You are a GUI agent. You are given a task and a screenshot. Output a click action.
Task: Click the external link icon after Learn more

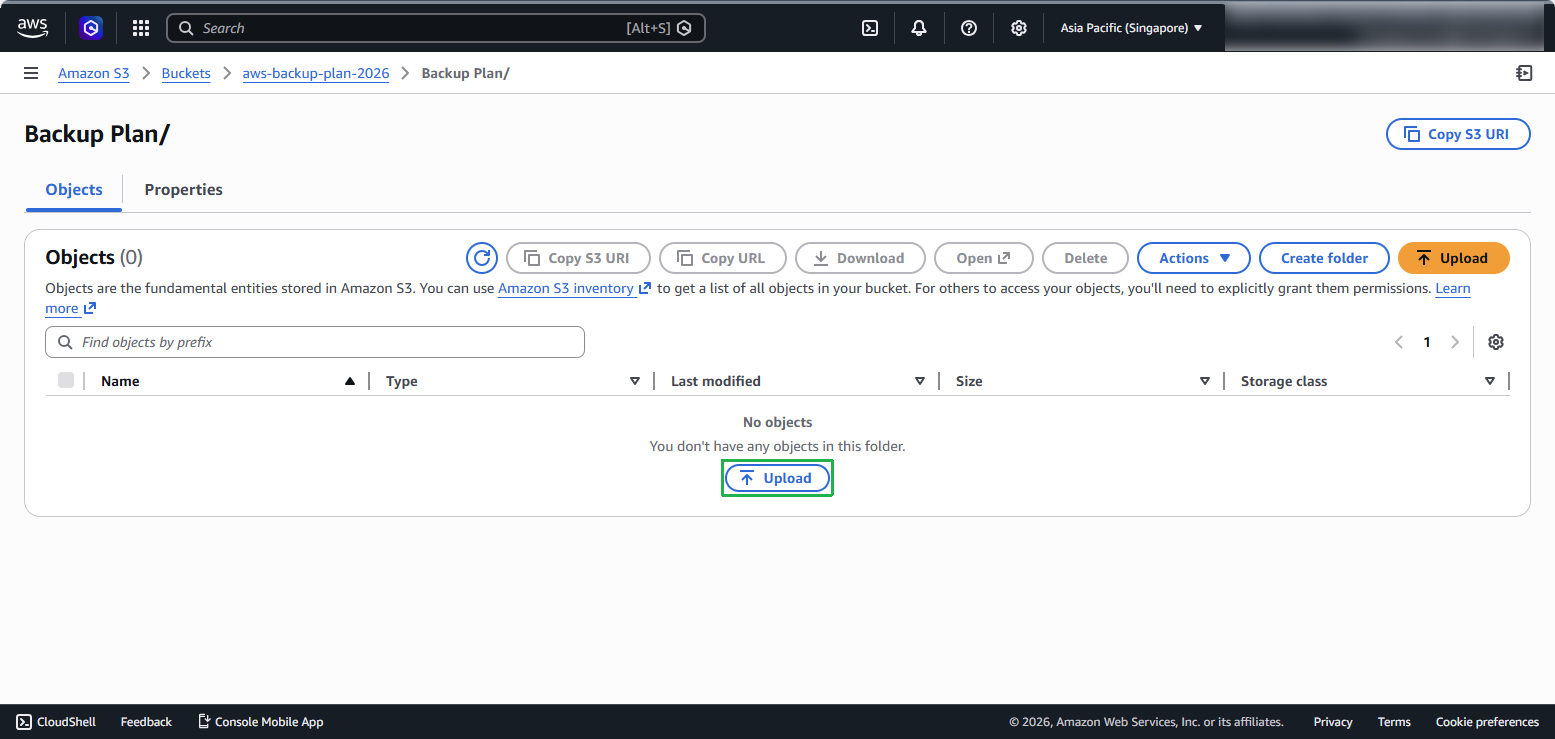pyautogui.click(x=90, y=308)
